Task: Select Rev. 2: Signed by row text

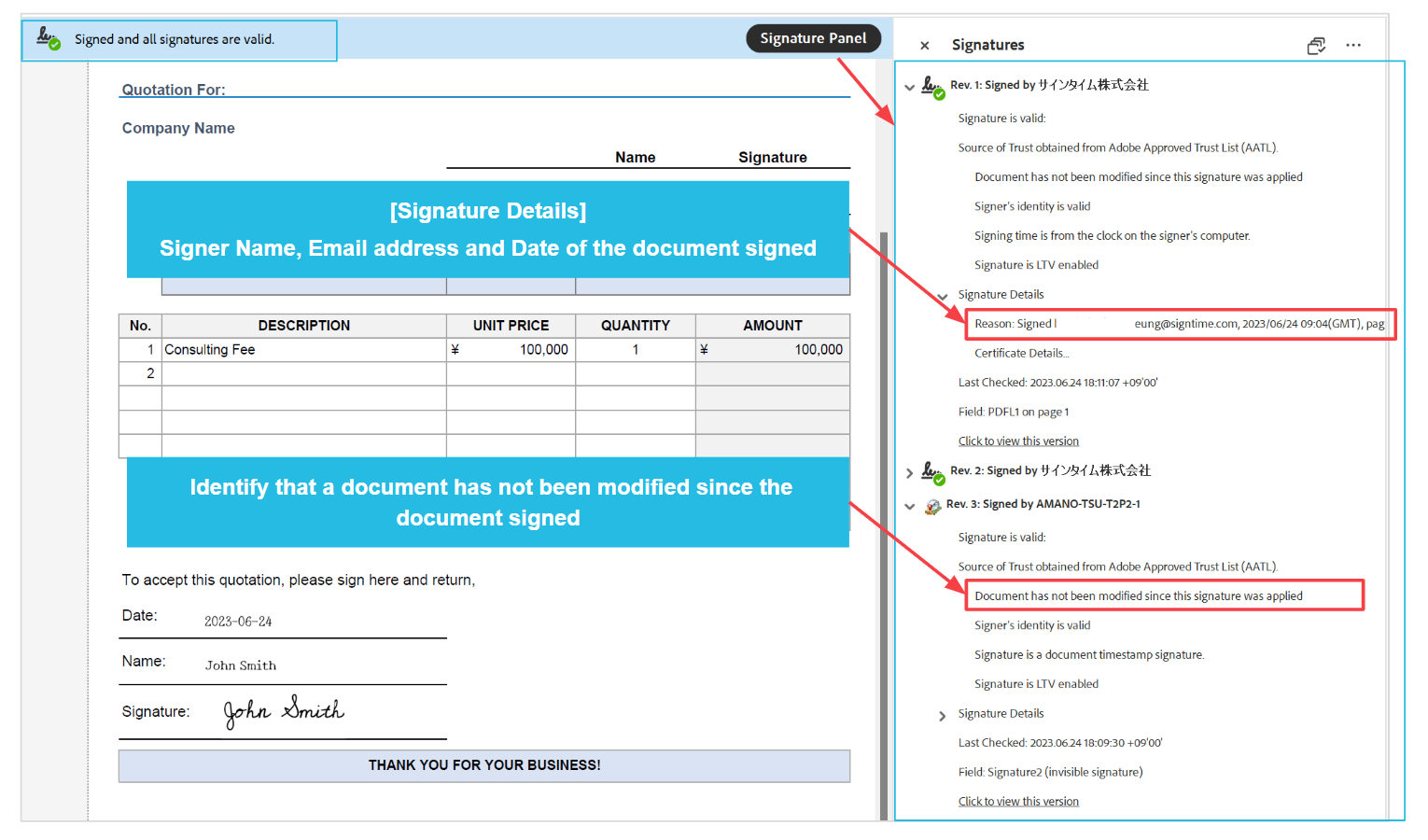Action: coord(1050,470)
